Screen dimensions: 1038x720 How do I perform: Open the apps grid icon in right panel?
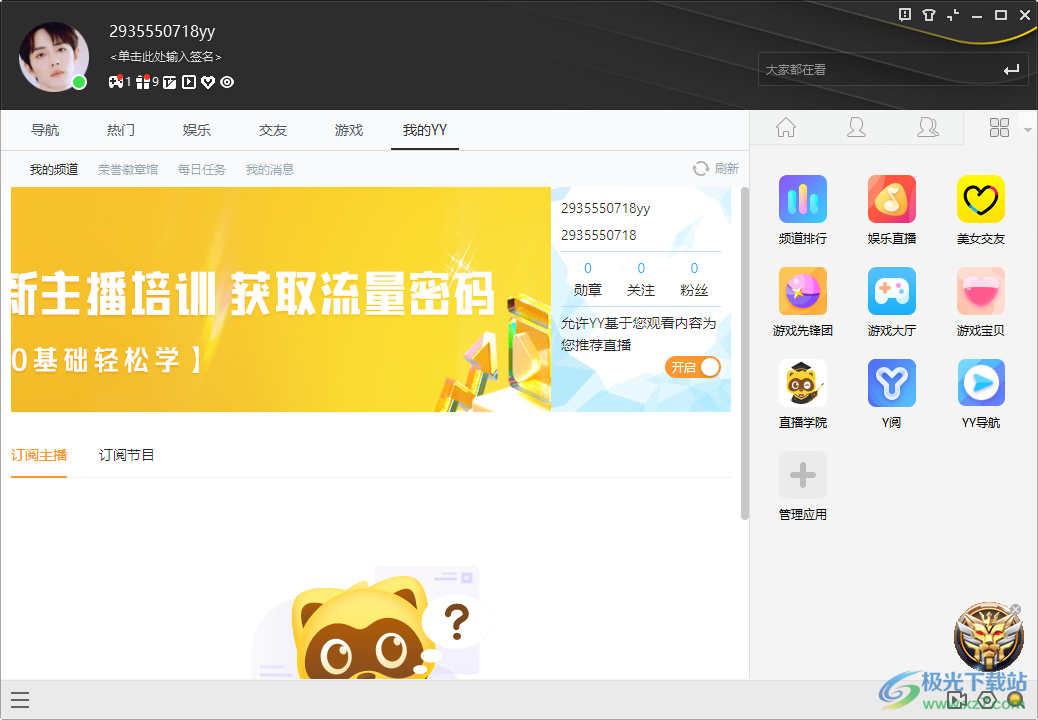click(999, 127)
